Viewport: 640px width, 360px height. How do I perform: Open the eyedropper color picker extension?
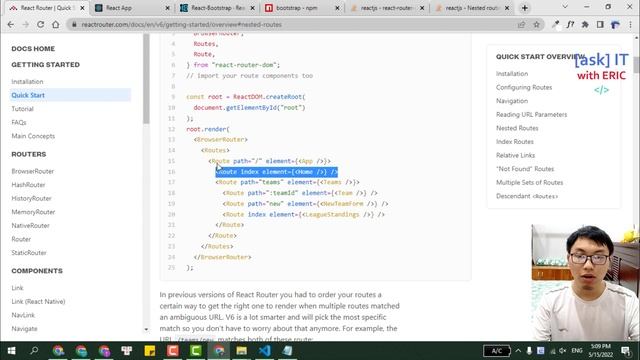tap(555, 24)
